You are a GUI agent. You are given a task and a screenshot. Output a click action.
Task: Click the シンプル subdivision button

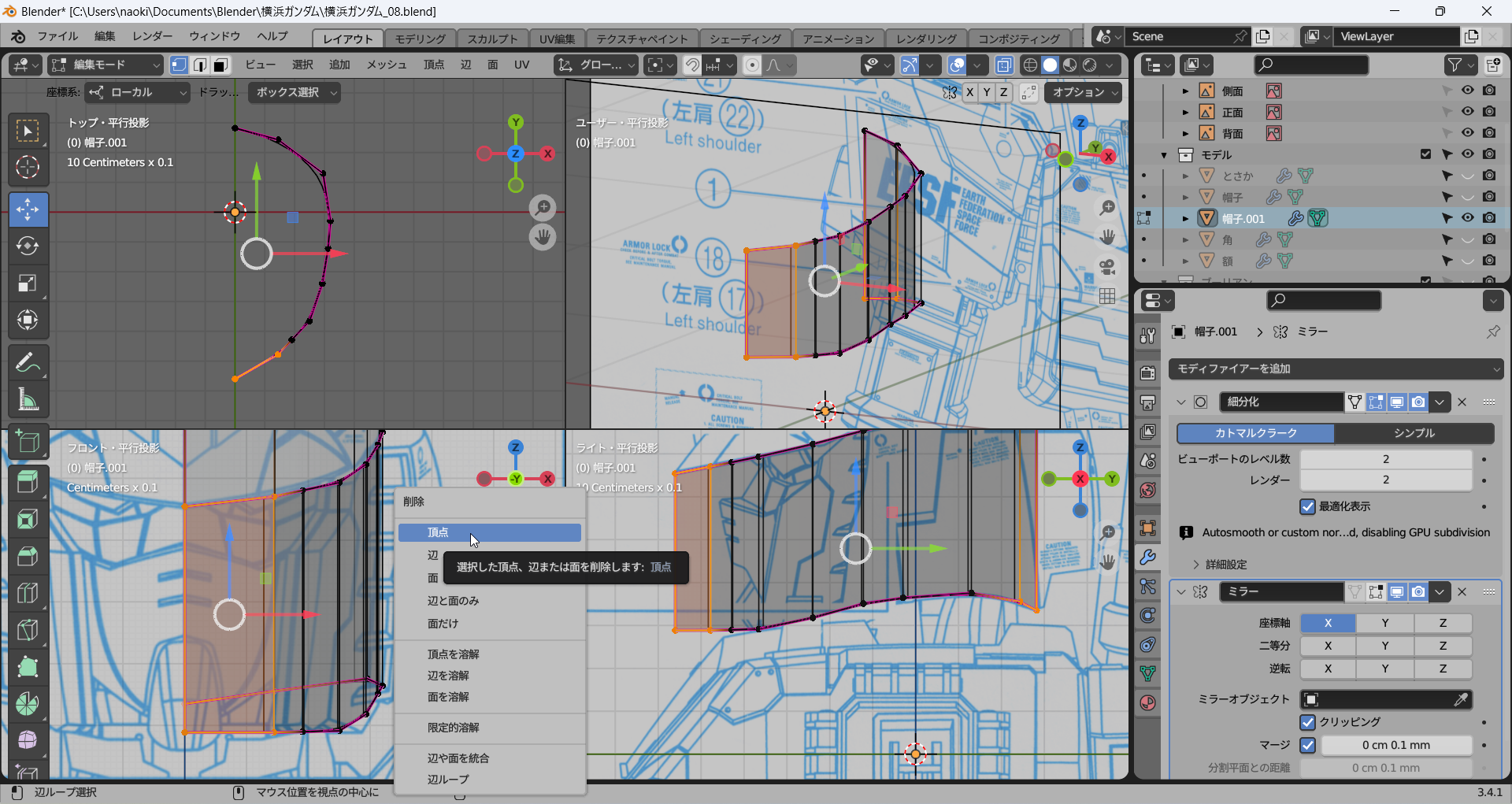click(x=1414, y=433)
